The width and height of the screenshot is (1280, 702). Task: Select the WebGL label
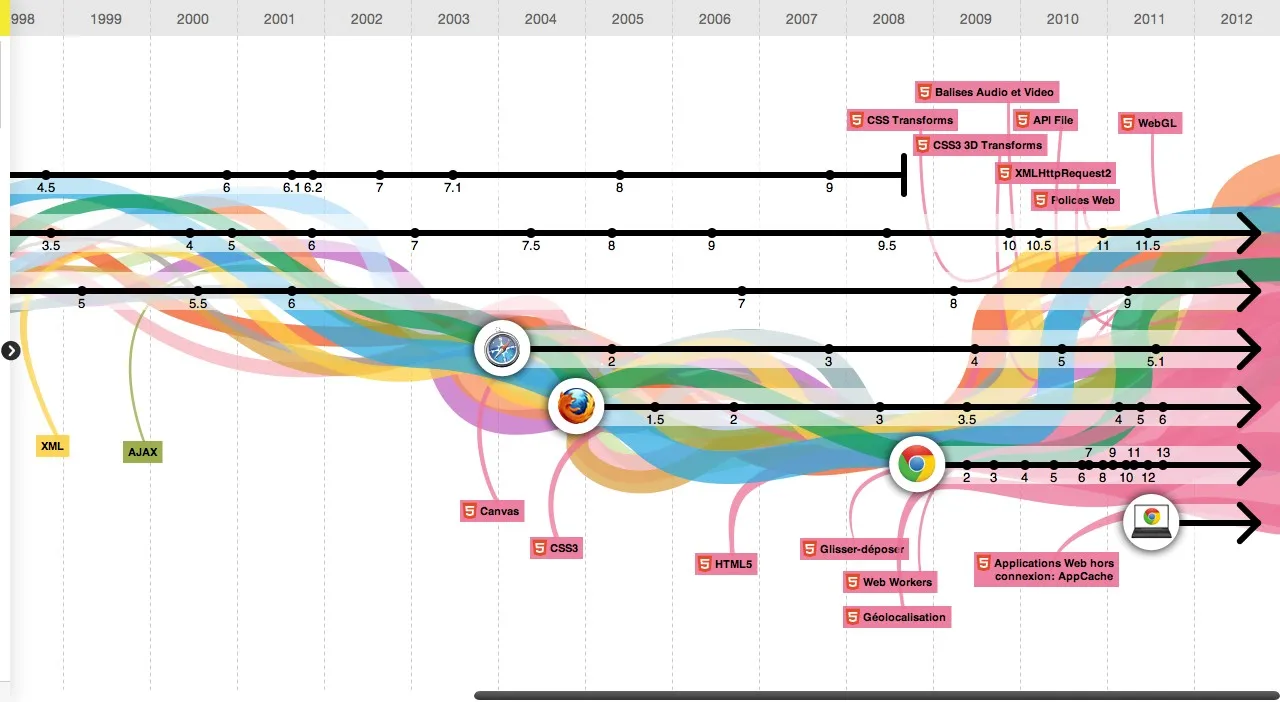[1150, 123]
